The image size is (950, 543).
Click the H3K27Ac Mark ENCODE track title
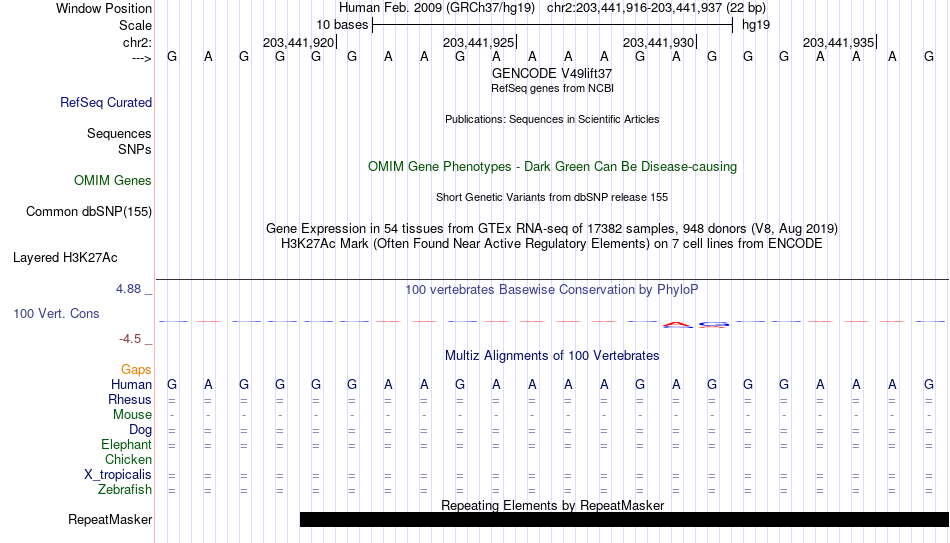click(552, 244)
